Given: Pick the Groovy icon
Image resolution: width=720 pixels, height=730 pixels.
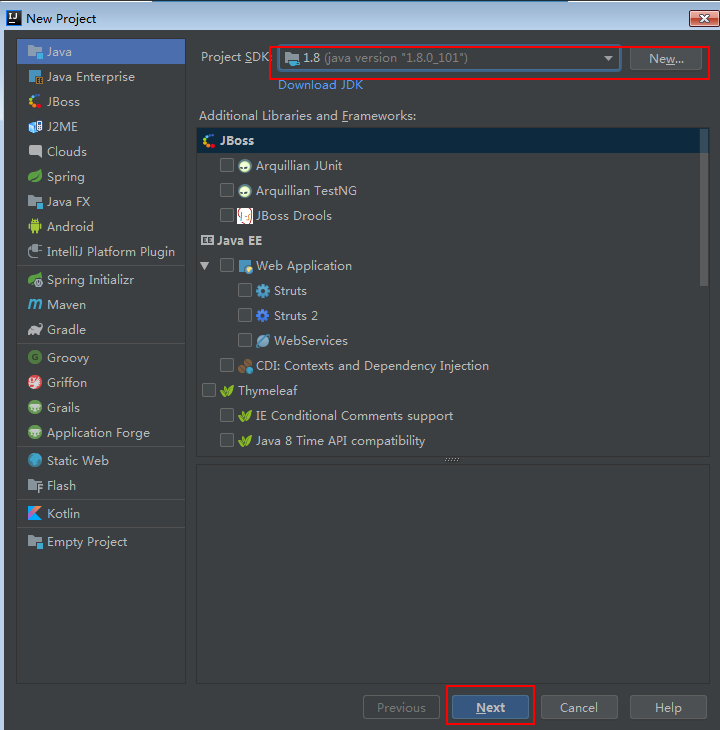Looking at the screenshot, I should [35, 358].
